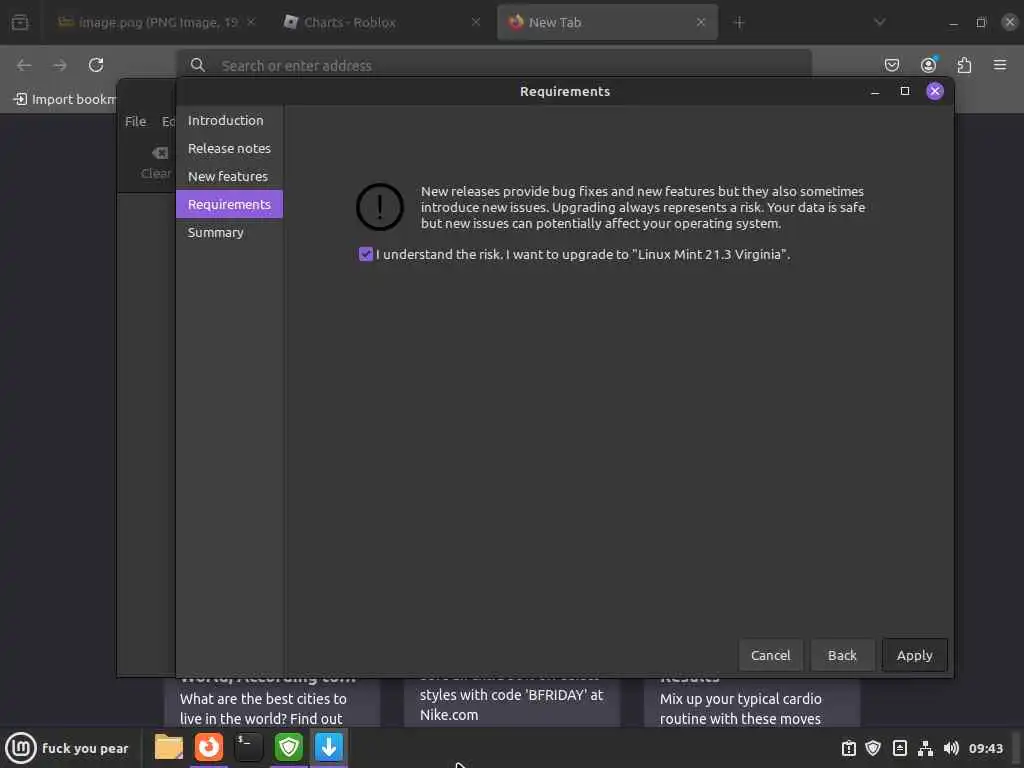1024x768 pixels.
Task: Click the search magnifier icon in address bar
Action: tap(197, 65)
